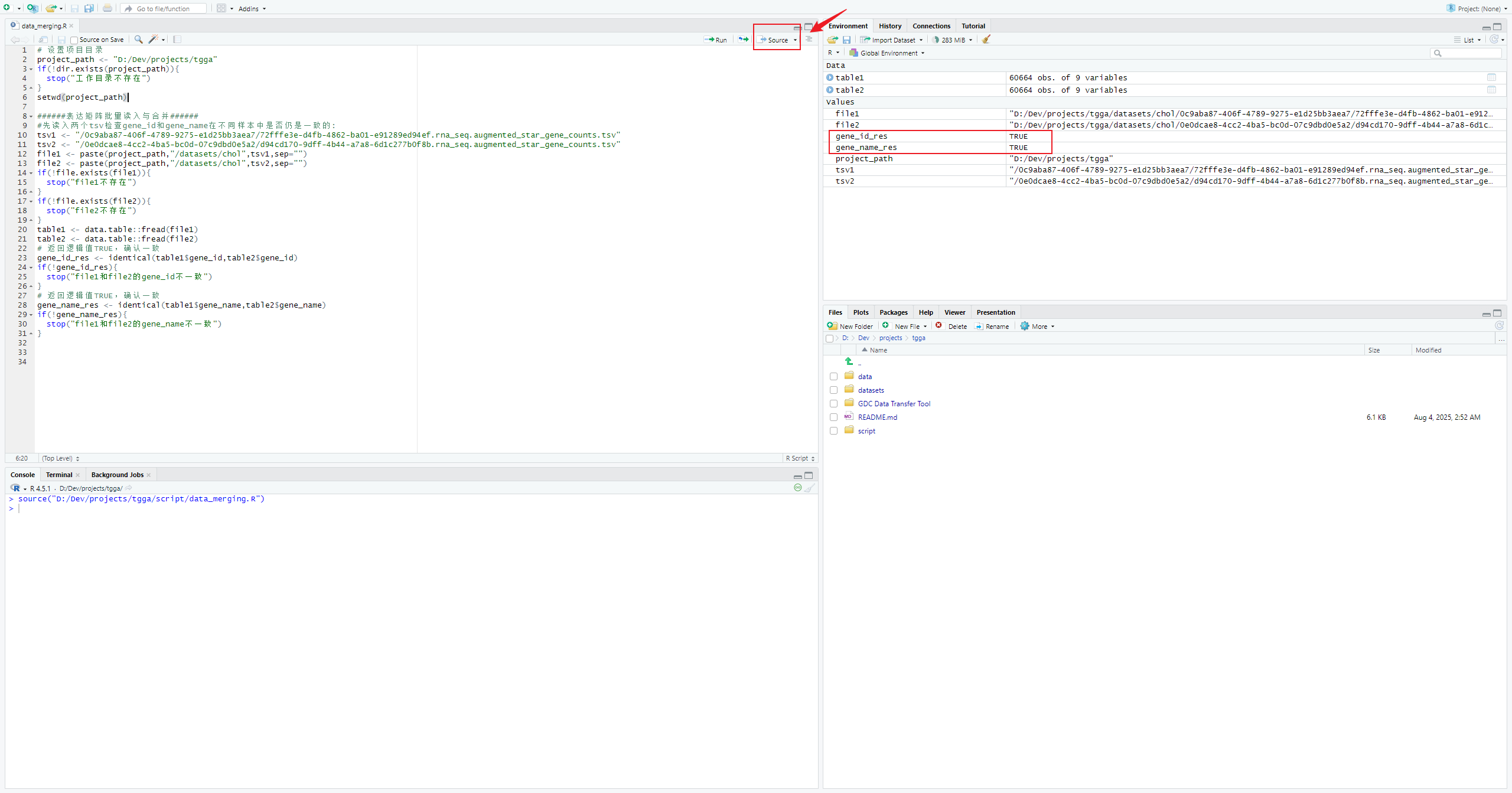
Task: Open the More dropdown in Files pane
Action: (x=1038, y=326)
